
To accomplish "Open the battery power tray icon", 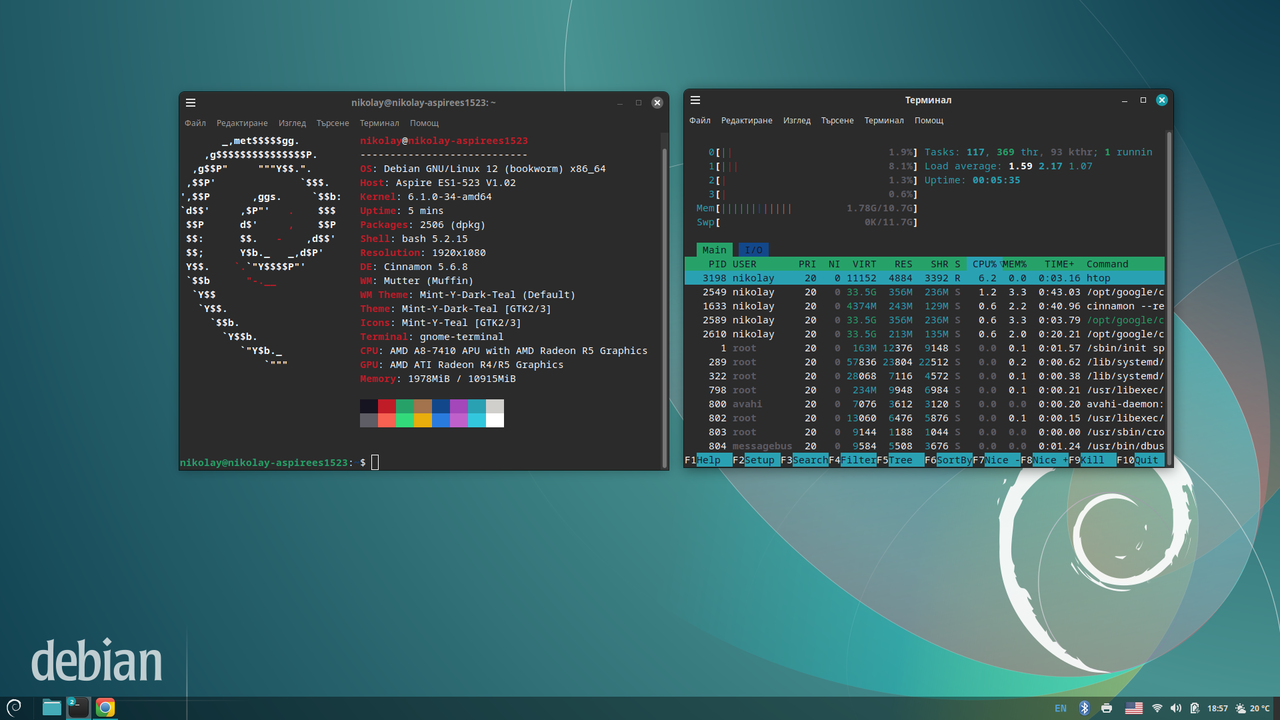I will pos(1194,708).
